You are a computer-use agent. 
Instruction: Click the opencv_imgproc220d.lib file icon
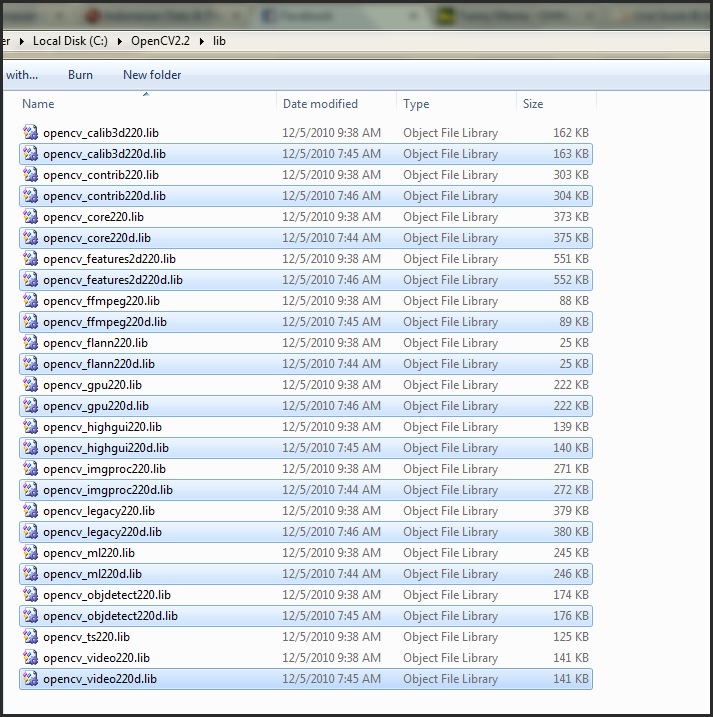[x=31, y=490]
